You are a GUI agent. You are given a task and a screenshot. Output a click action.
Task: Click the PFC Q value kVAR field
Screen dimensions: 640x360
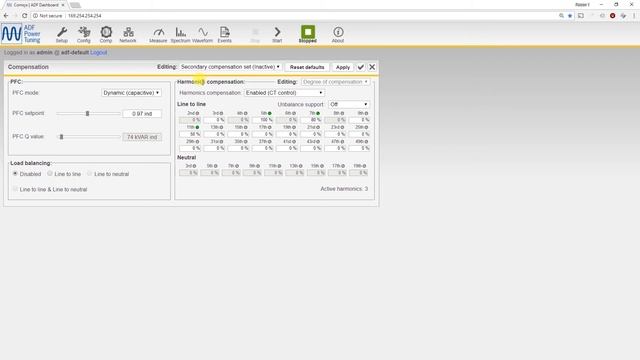point(142,137)
